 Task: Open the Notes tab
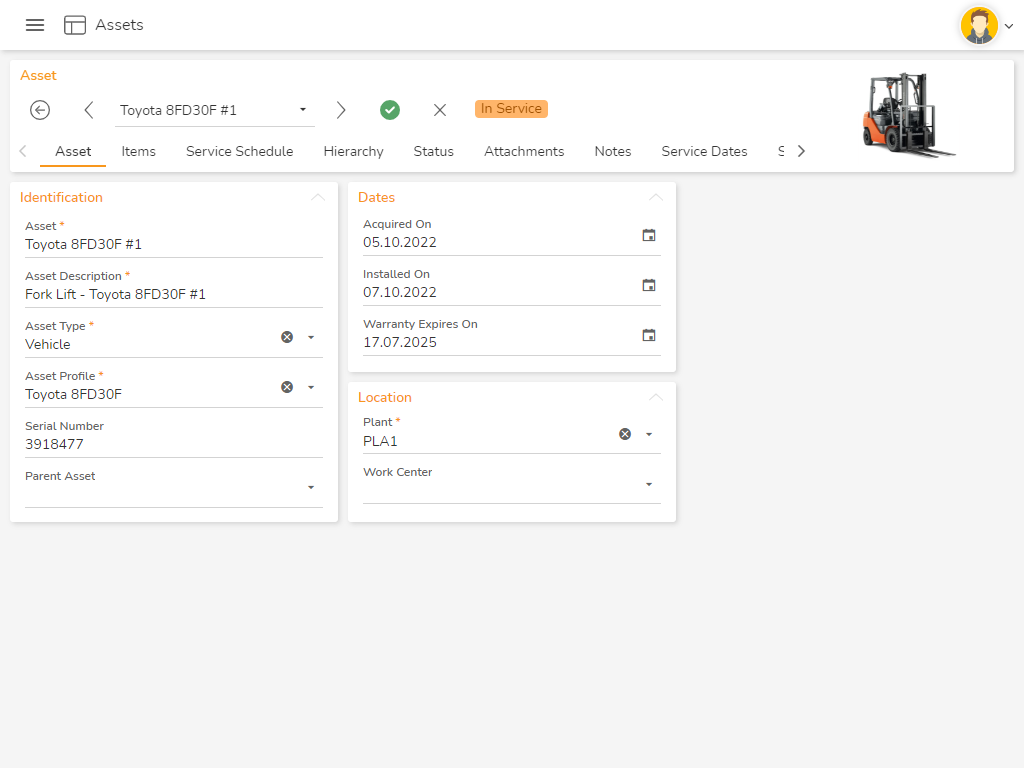click(613, 152)
